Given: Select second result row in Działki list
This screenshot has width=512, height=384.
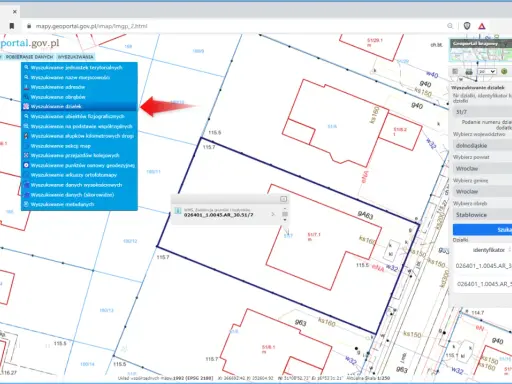Looking at the screenshot, I should coord(484,284).
